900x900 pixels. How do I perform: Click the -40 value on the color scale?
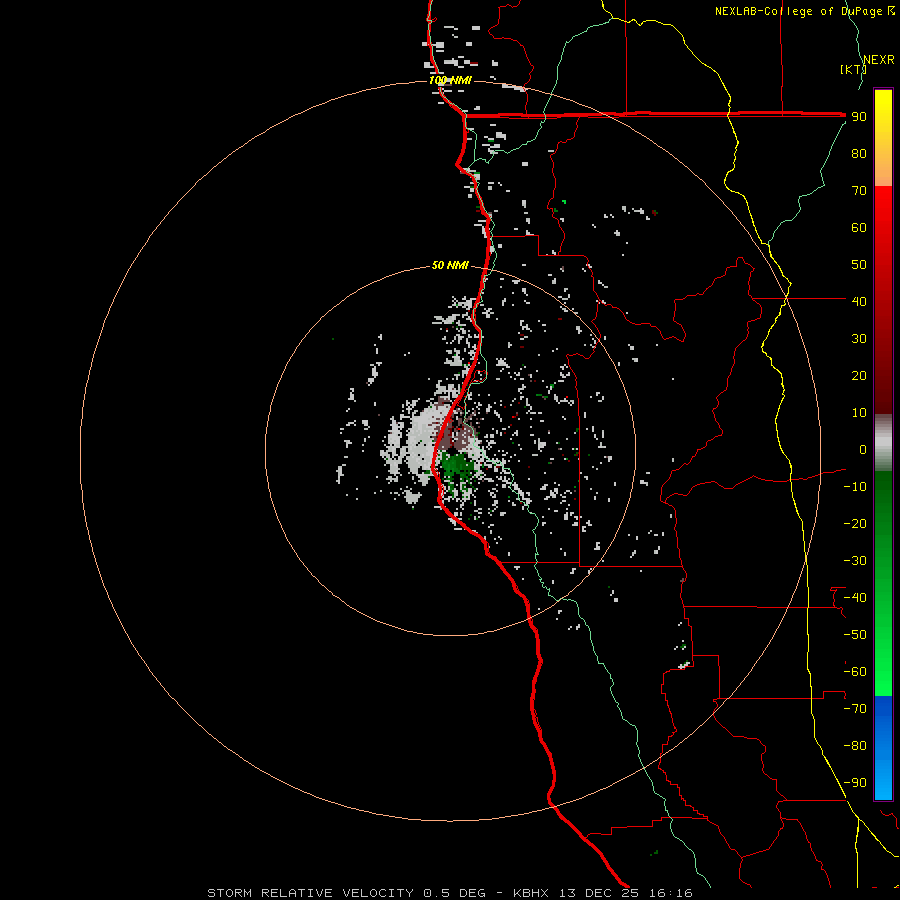pyautogui.click(x=855, y=598)
